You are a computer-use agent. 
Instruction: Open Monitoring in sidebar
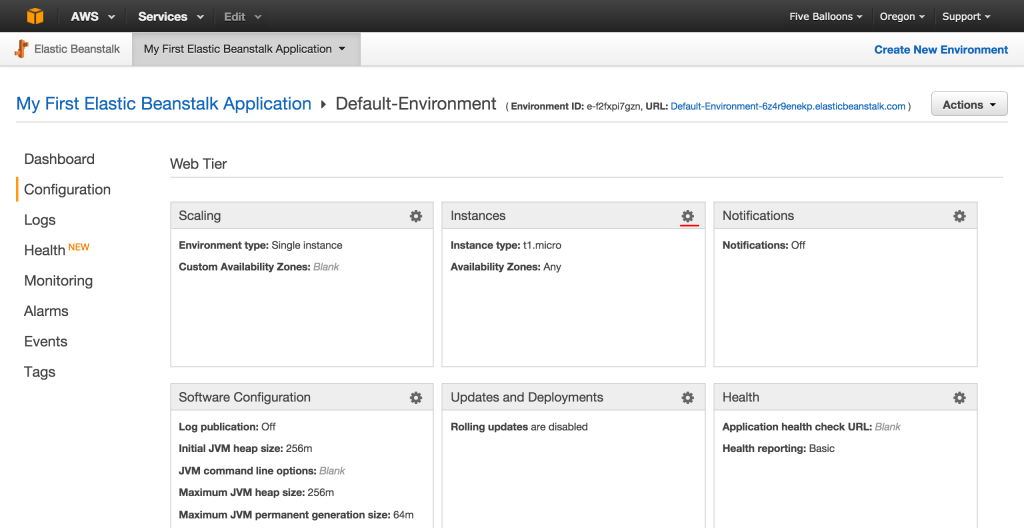click(58, 281)
